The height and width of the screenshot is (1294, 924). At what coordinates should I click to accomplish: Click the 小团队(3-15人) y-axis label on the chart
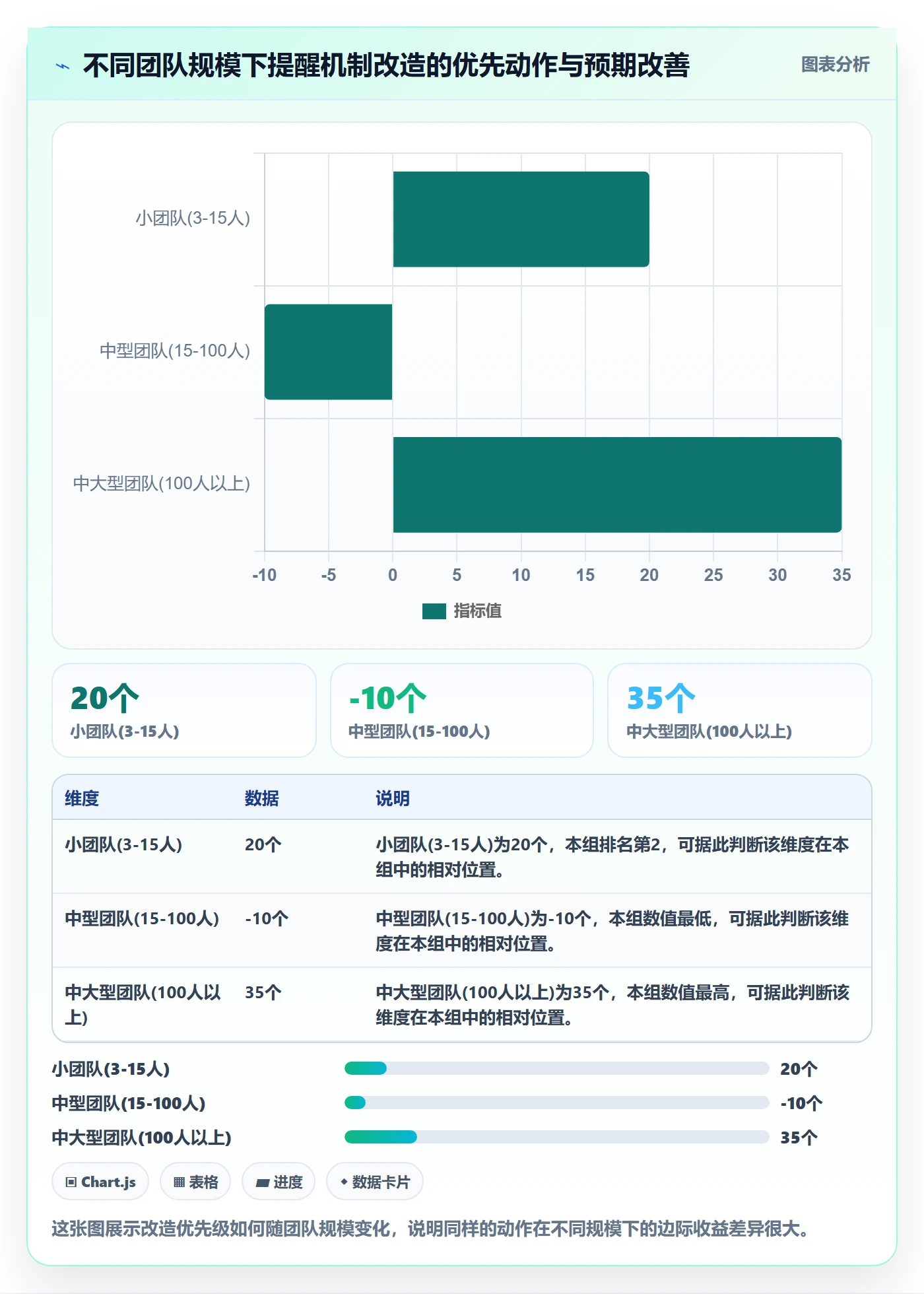[x=193, y=219]
